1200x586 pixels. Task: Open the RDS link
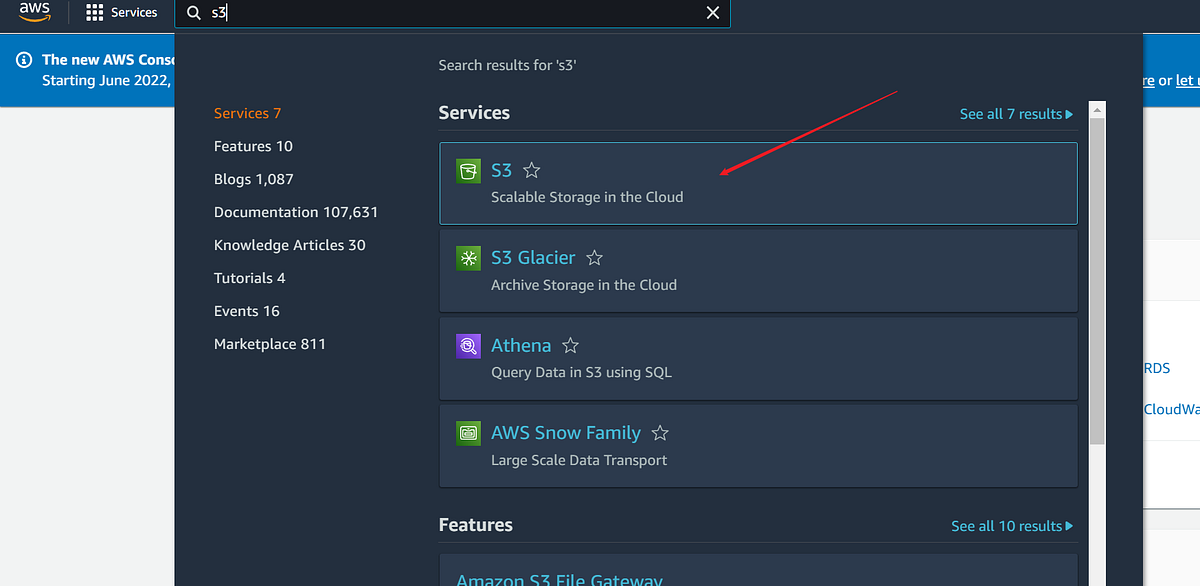[x=1157, y=367]
